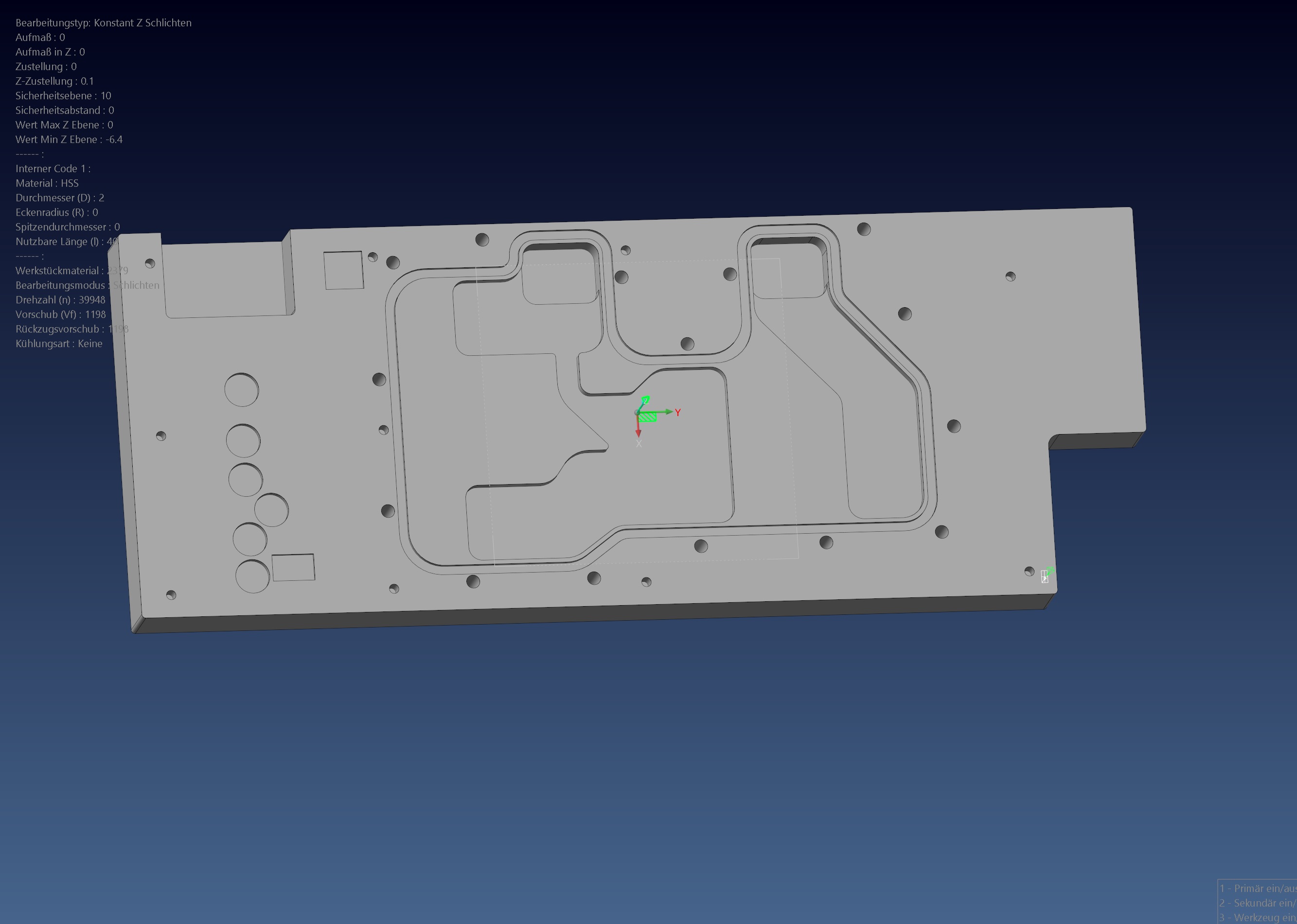Image resolution: width=1297 pixels, height=924 pixels.
Task: Toggle '2 - Sekundär ein/aus' option
Action: 1258,903
